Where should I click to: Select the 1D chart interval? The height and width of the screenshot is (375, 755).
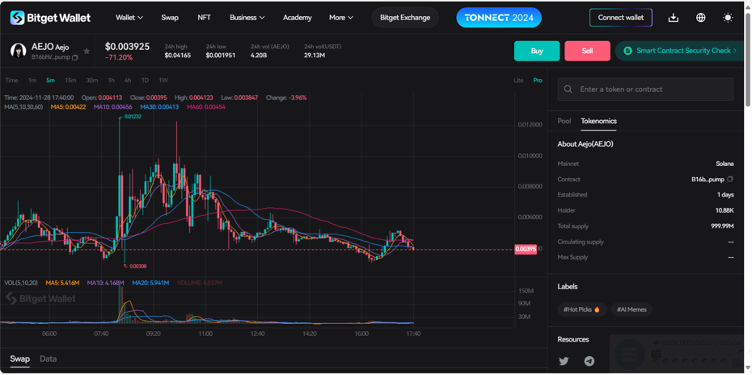click(x=145, y=80)
